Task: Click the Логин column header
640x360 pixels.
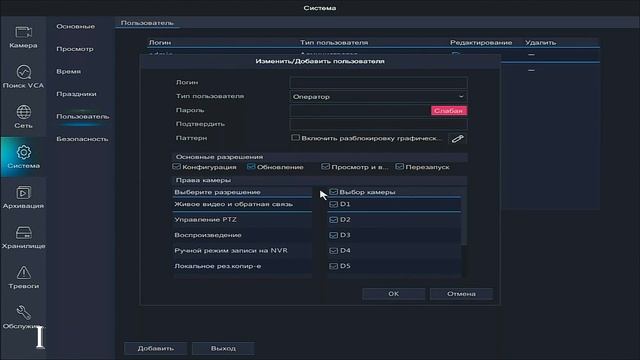Action: point(160,42)
